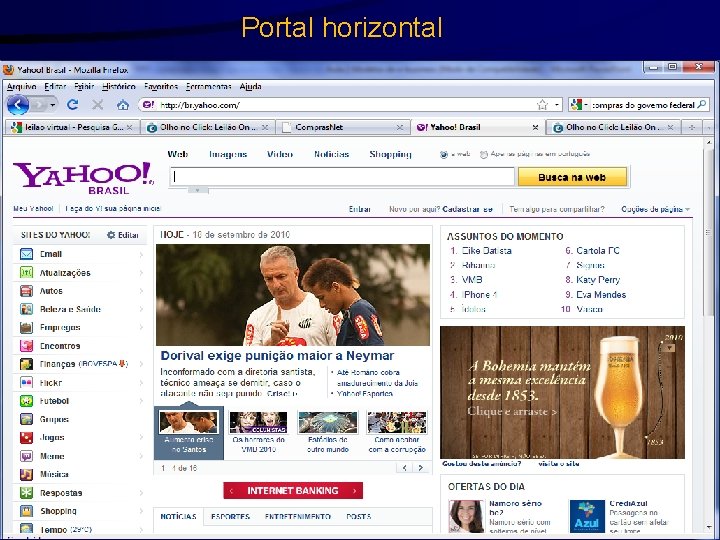
Task: Open the history dropdown next to back button
Action: [x=52, y=105]
